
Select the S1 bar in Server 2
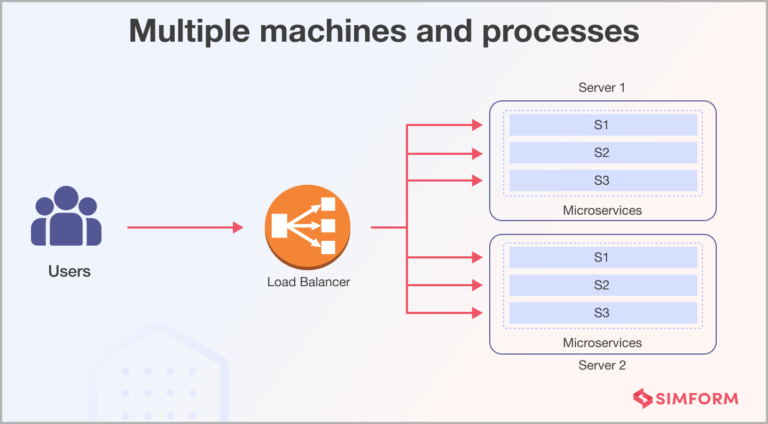pos(602,258)
